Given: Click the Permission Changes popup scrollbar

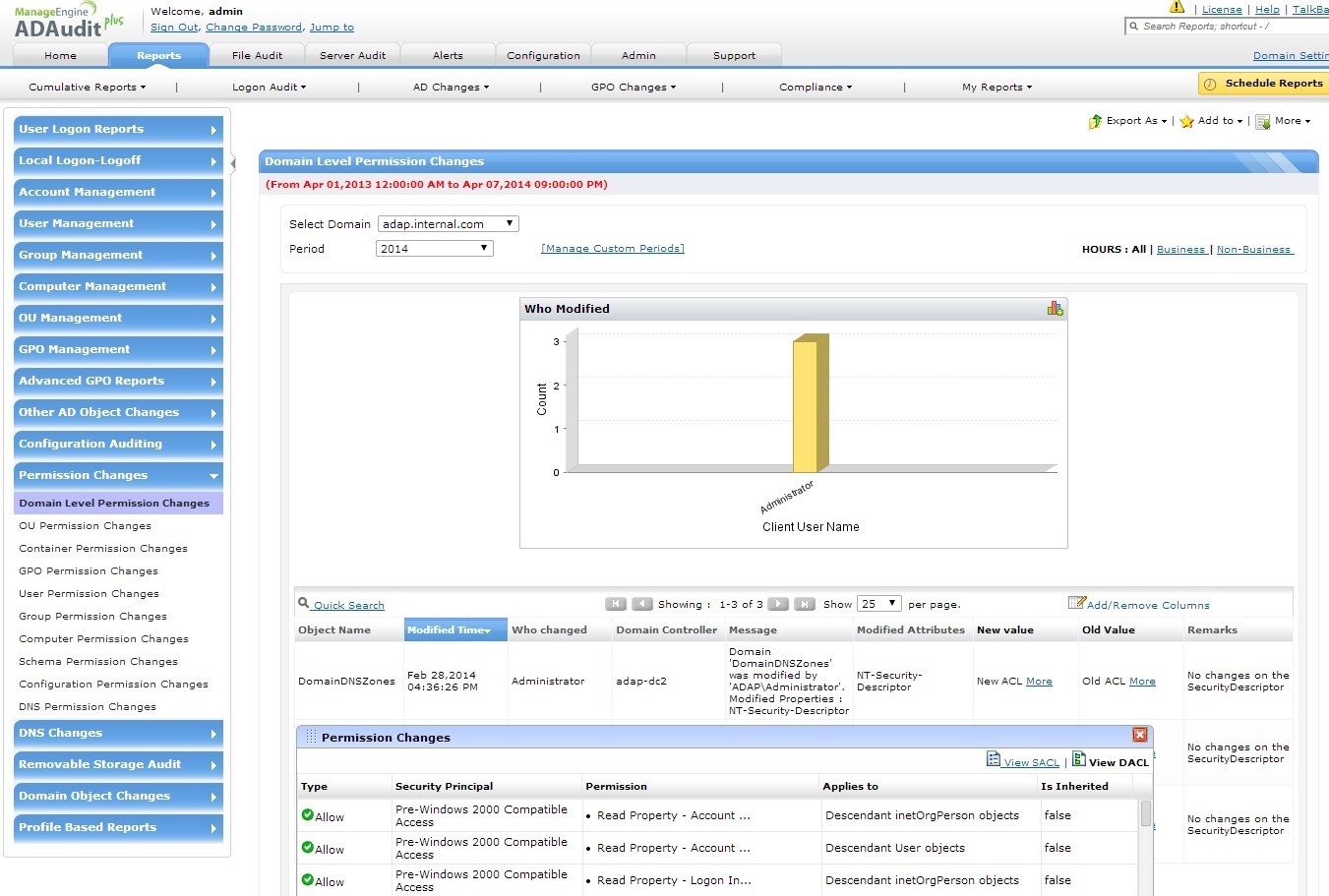Looking at the screenshot, I should pos(1145,814).
